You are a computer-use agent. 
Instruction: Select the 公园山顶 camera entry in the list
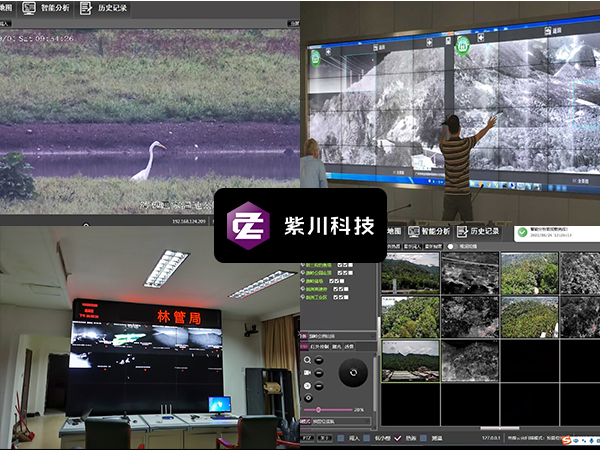(x=318, y=273)
